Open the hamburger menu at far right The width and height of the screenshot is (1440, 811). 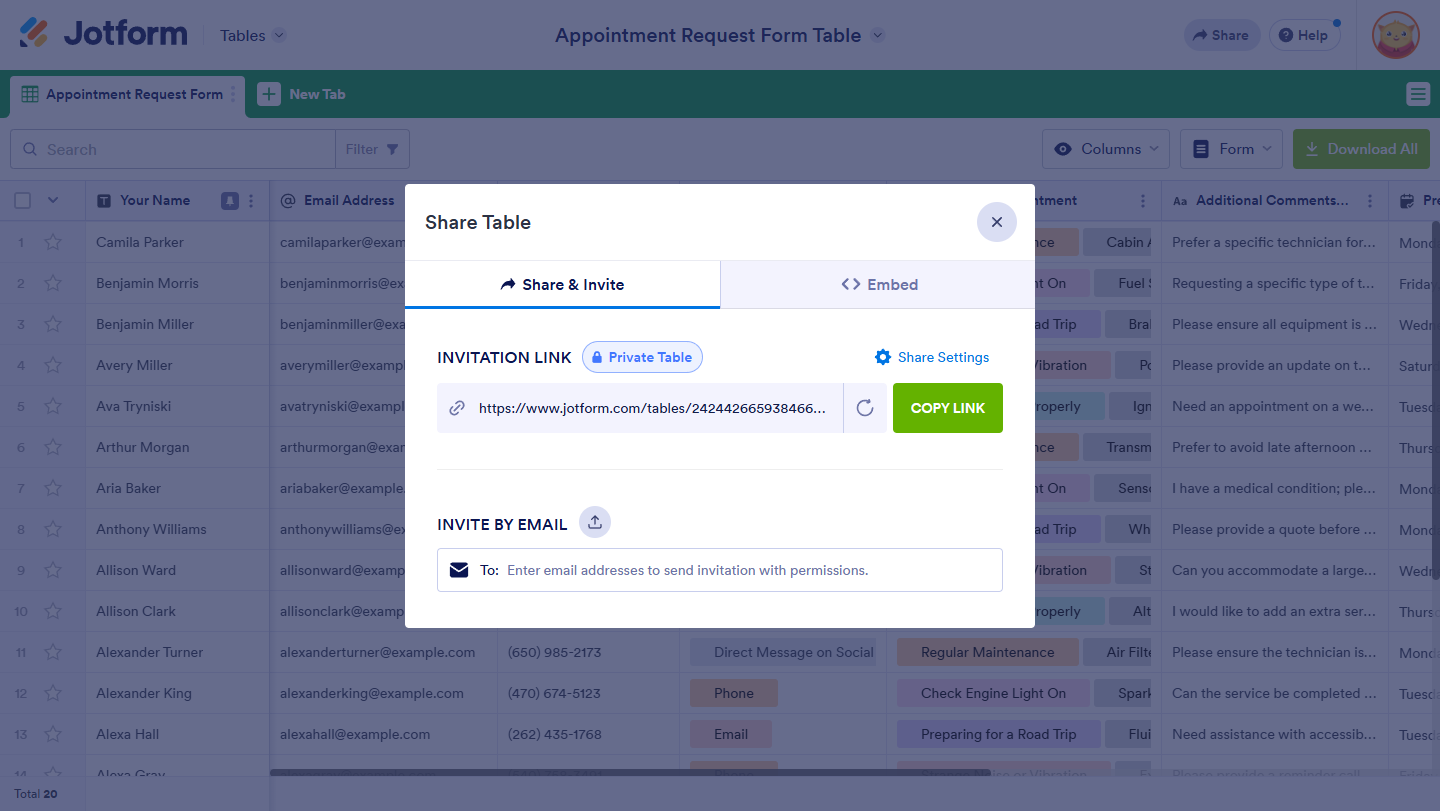coord(1417,94)
